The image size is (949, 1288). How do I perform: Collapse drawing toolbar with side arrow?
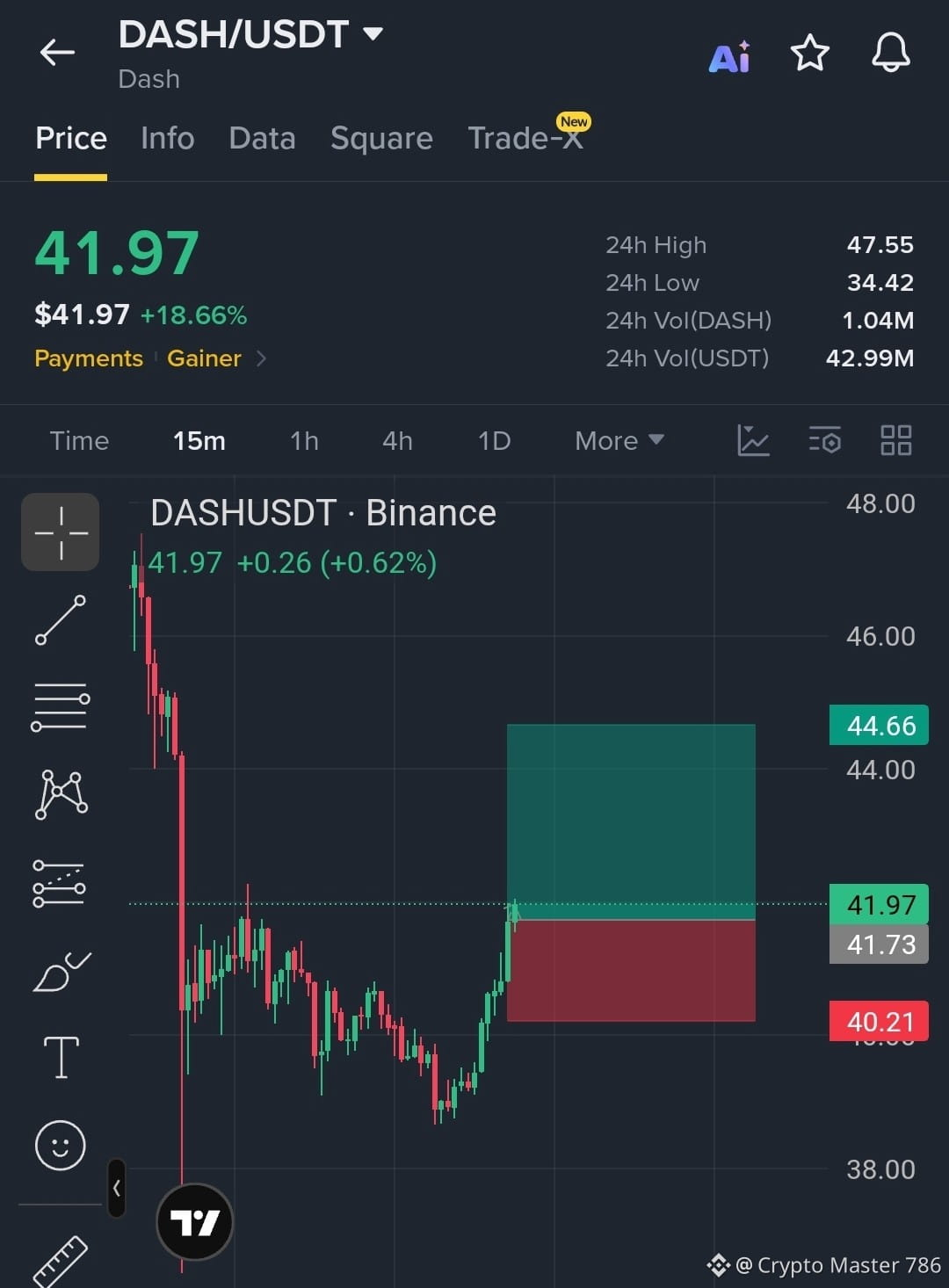coord(116,1188)
